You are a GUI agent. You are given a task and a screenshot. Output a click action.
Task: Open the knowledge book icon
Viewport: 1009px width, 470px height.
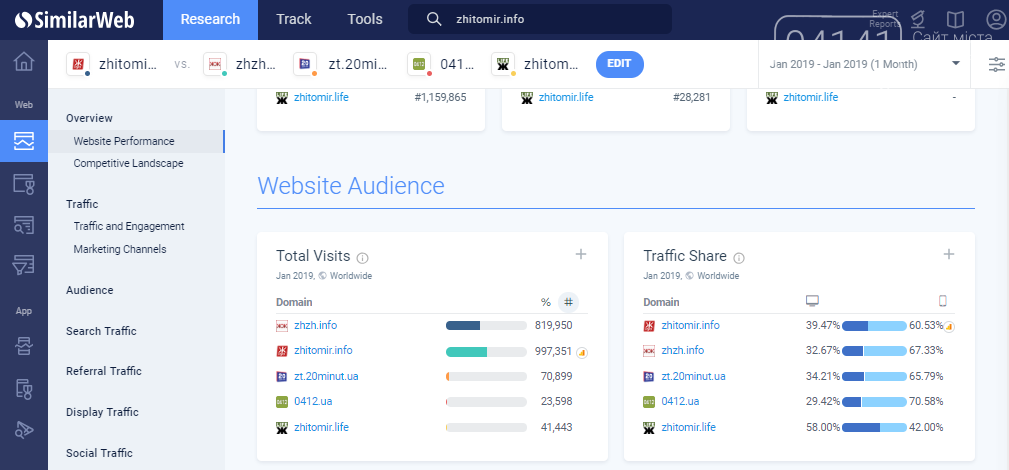pos(958,19)
